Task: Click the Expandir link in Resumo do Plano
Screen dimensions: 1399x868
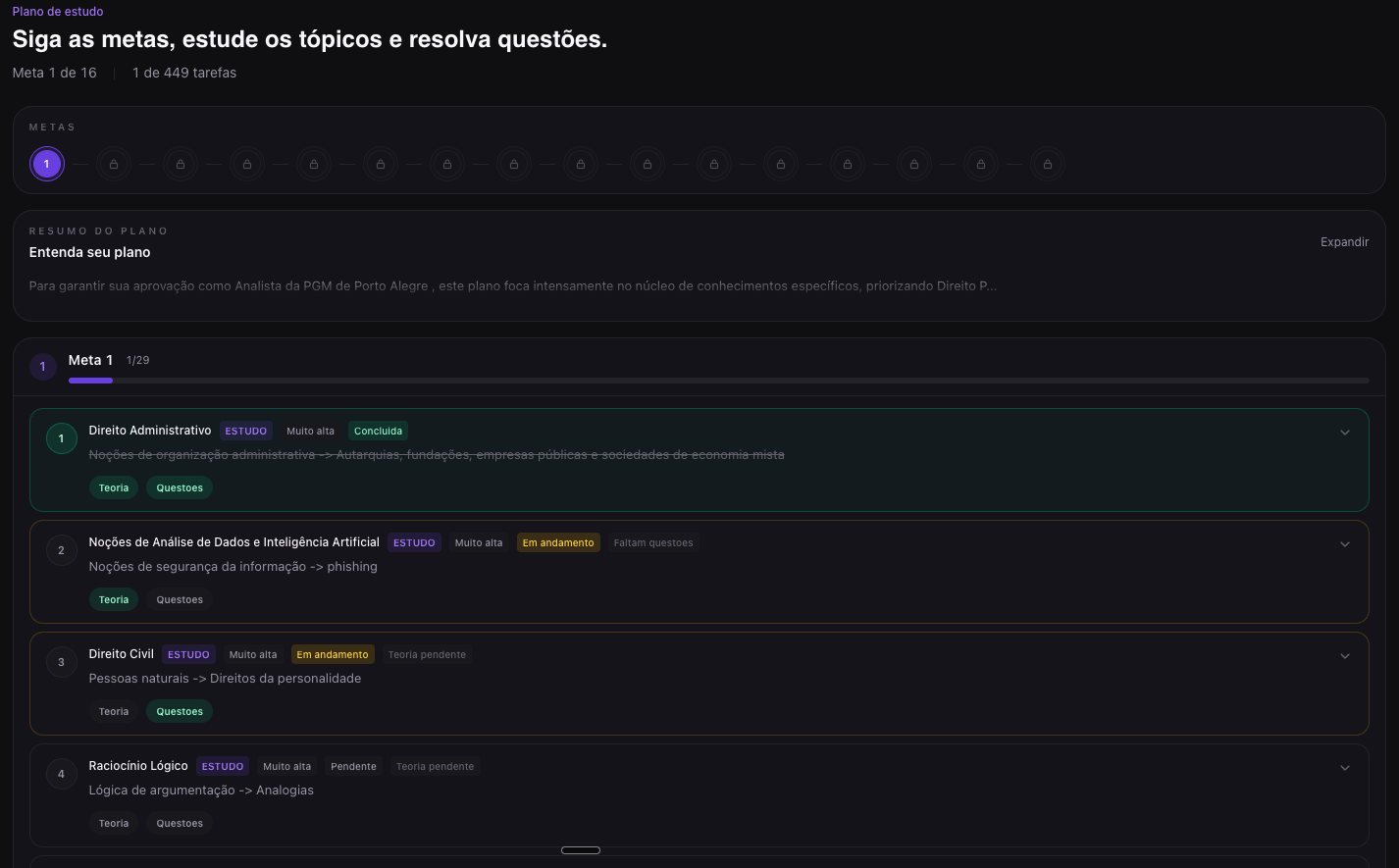Action: [x=1344, y=241]
